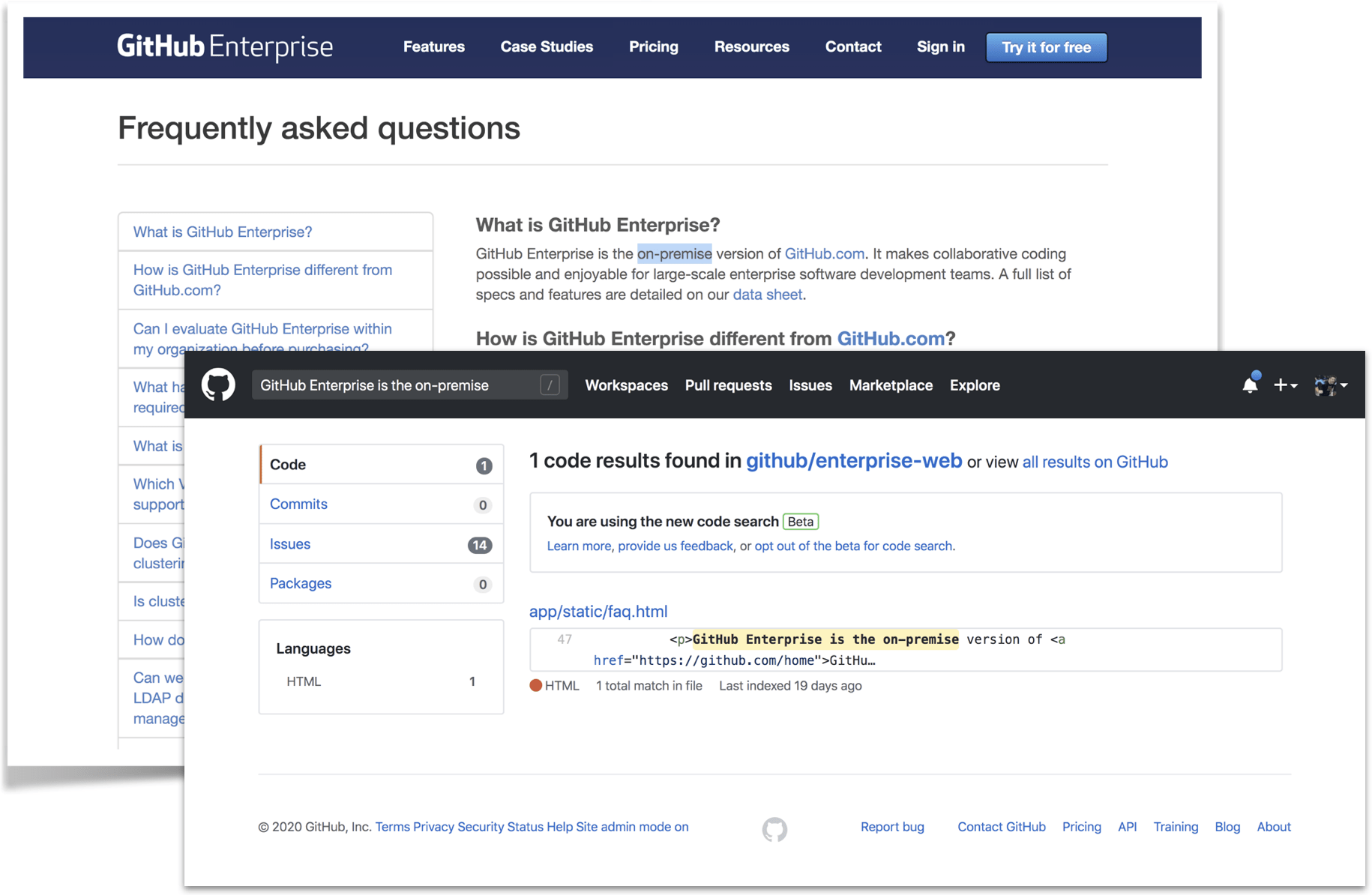Click GitHub.com link in FAQ answer paragraph
The image size is (1372, 895).
(x=824, y=253)
